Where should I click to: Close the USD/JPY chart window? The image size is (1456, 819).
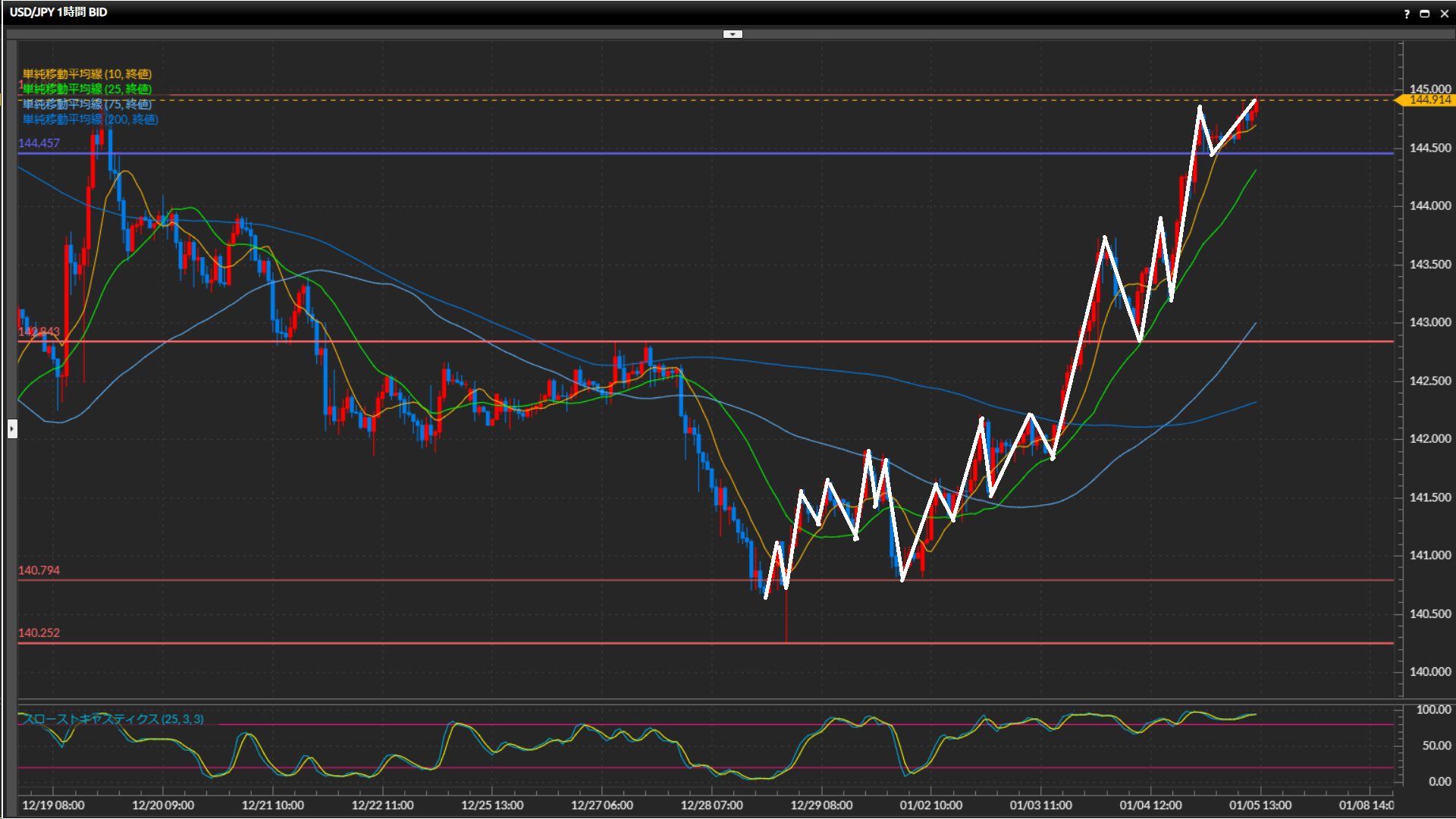click(x=1445, y=14)
